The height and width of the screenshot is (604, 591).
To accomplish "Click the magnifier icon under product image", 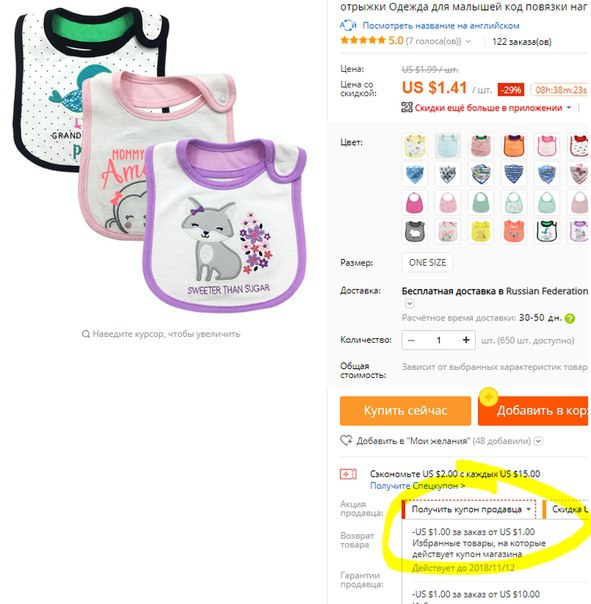I will (x=86, y=334).
